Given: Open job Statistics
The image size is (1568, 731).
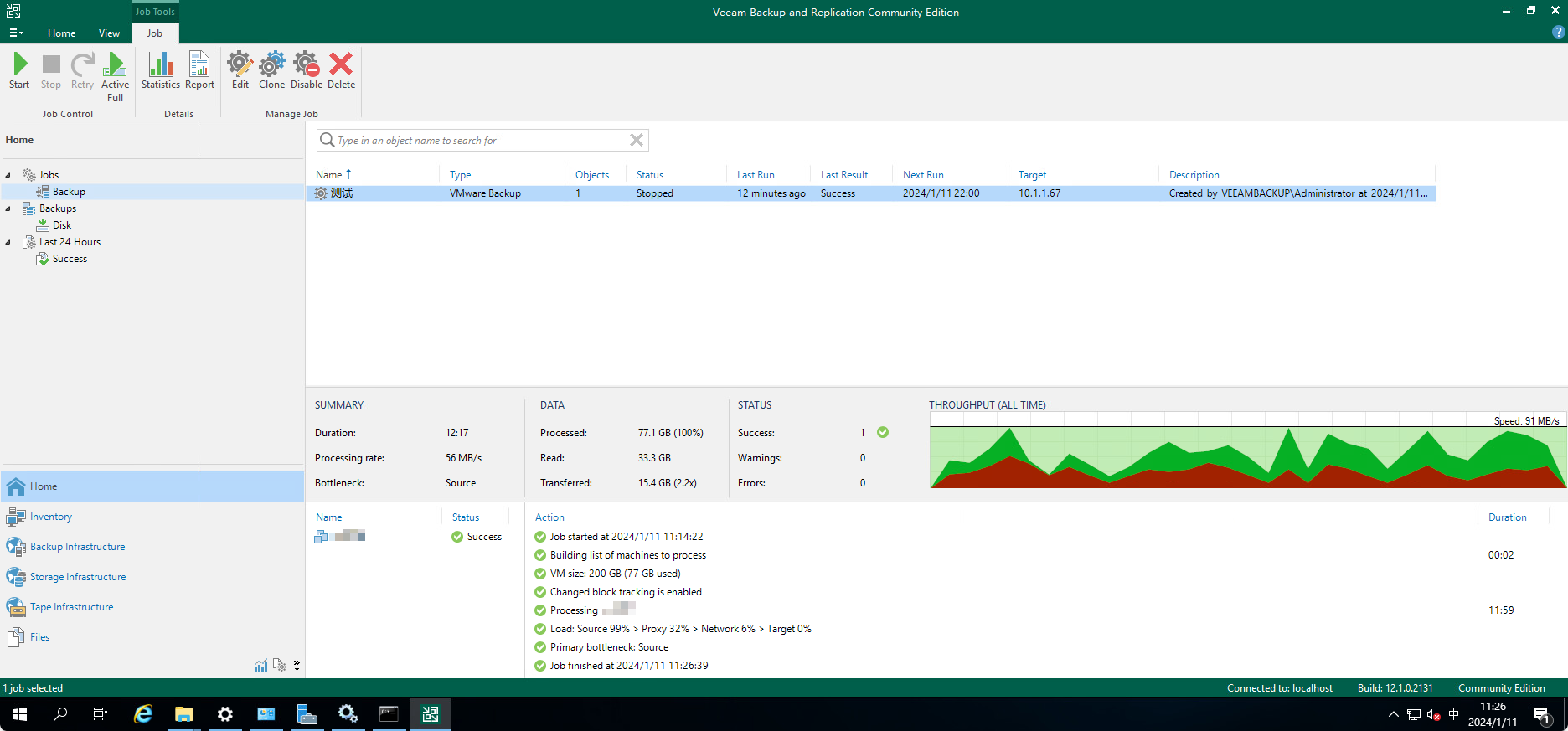Looking at the screenshot, I should pyautogui.click(x=160, y=71).
